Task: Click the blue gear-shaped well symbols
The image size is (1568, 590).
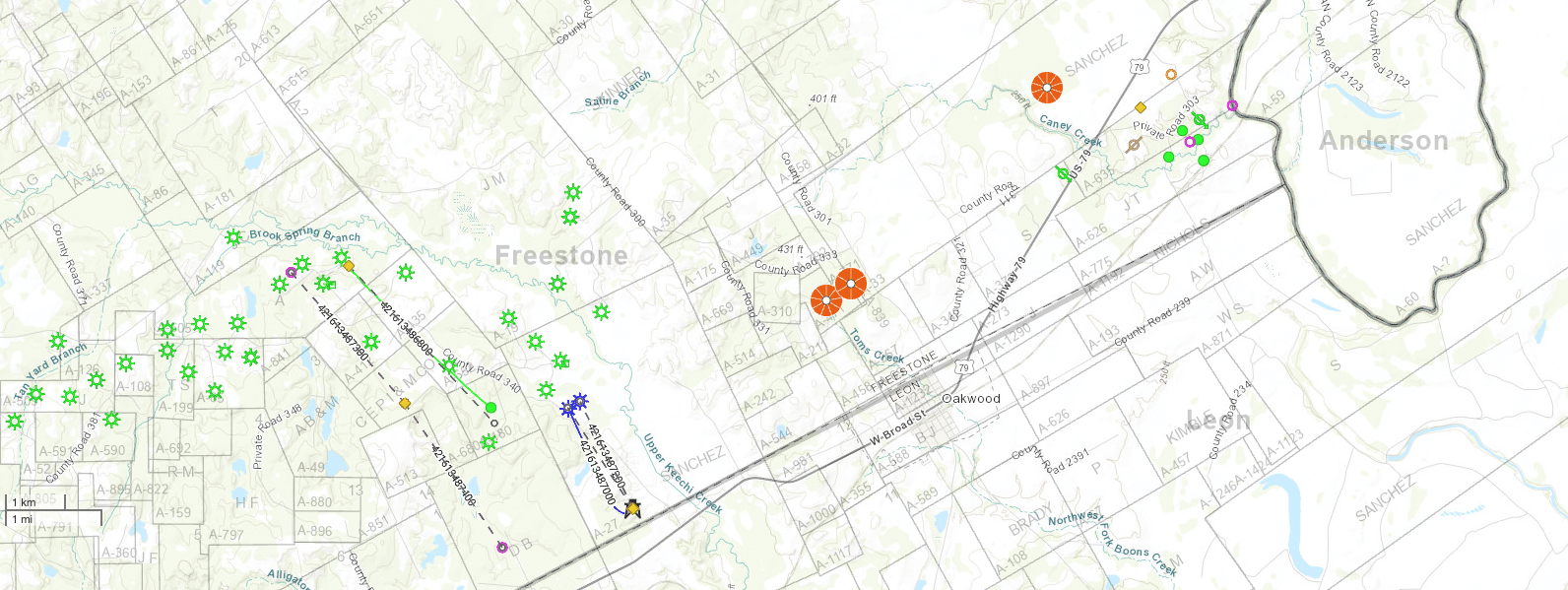Action: [574, 404]
